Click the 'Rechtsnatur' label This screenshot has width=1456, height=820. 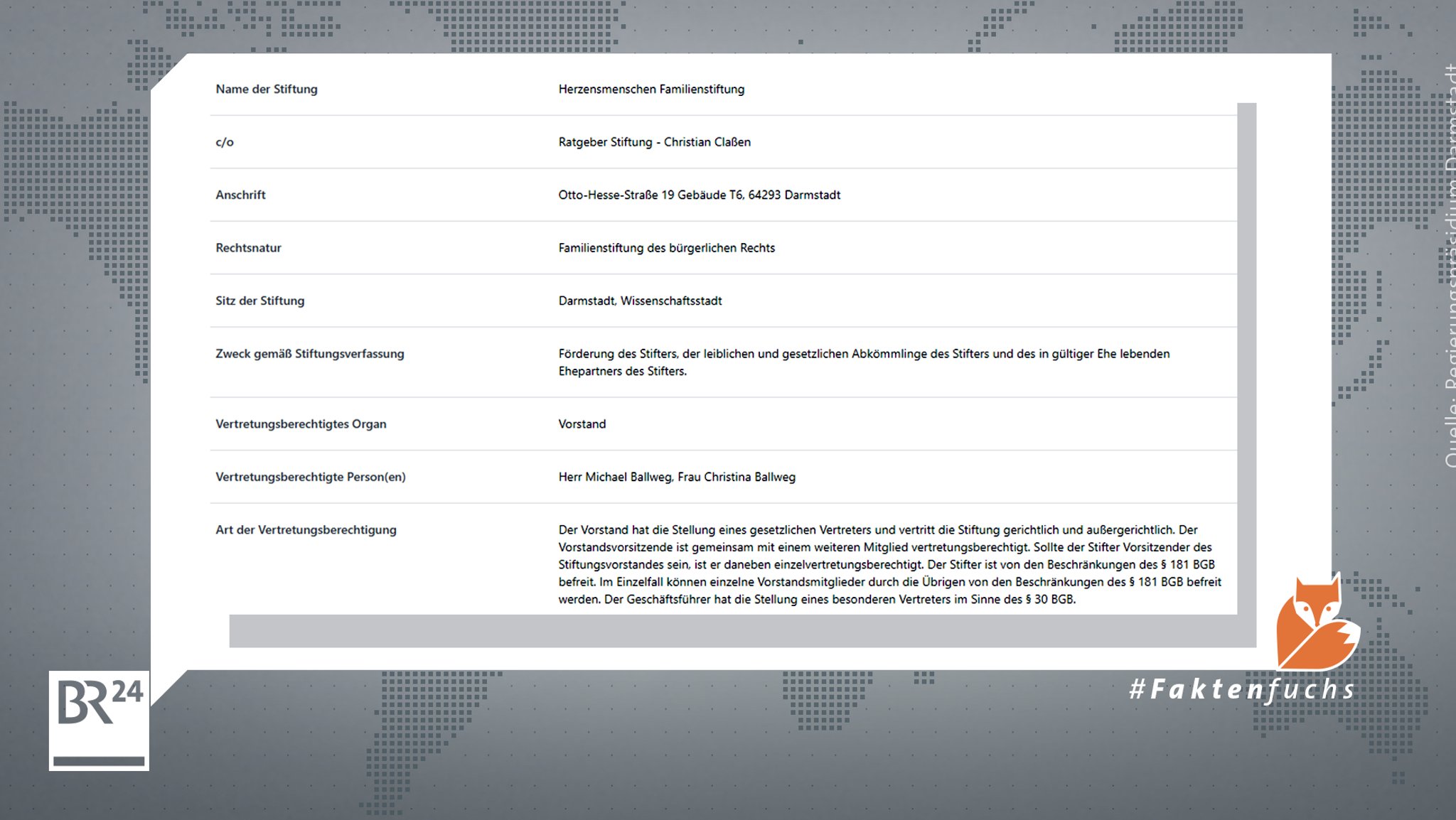tap(248, 248)
